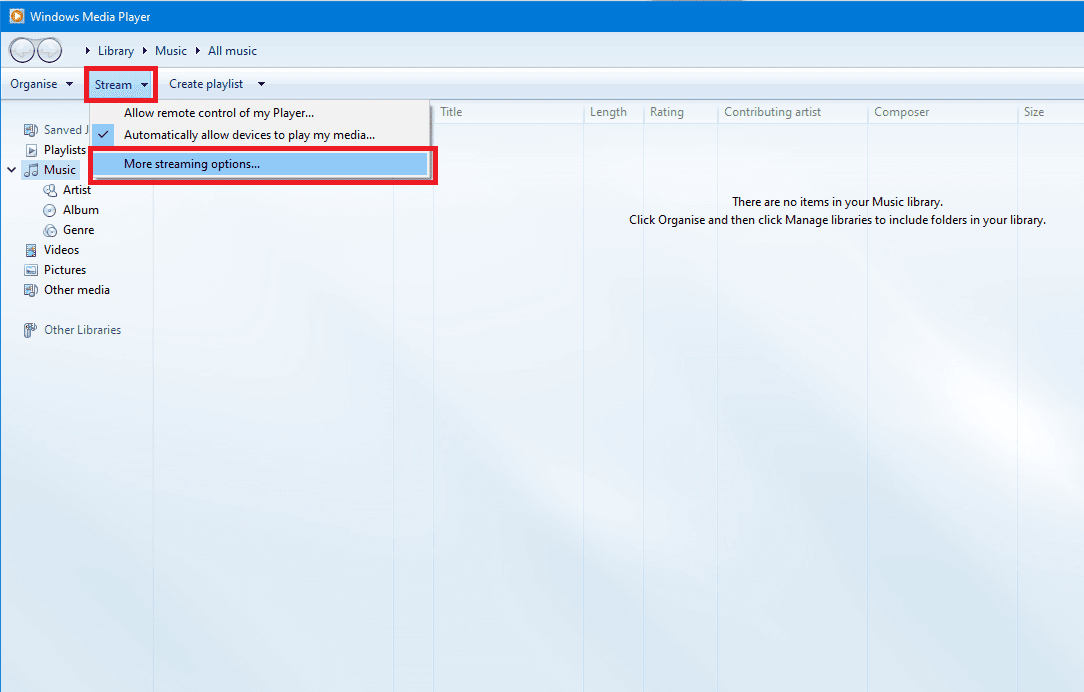Screen dimensions: 1084x692
Task: Navigate to Library via the breadcrumb
Action: 116,50
